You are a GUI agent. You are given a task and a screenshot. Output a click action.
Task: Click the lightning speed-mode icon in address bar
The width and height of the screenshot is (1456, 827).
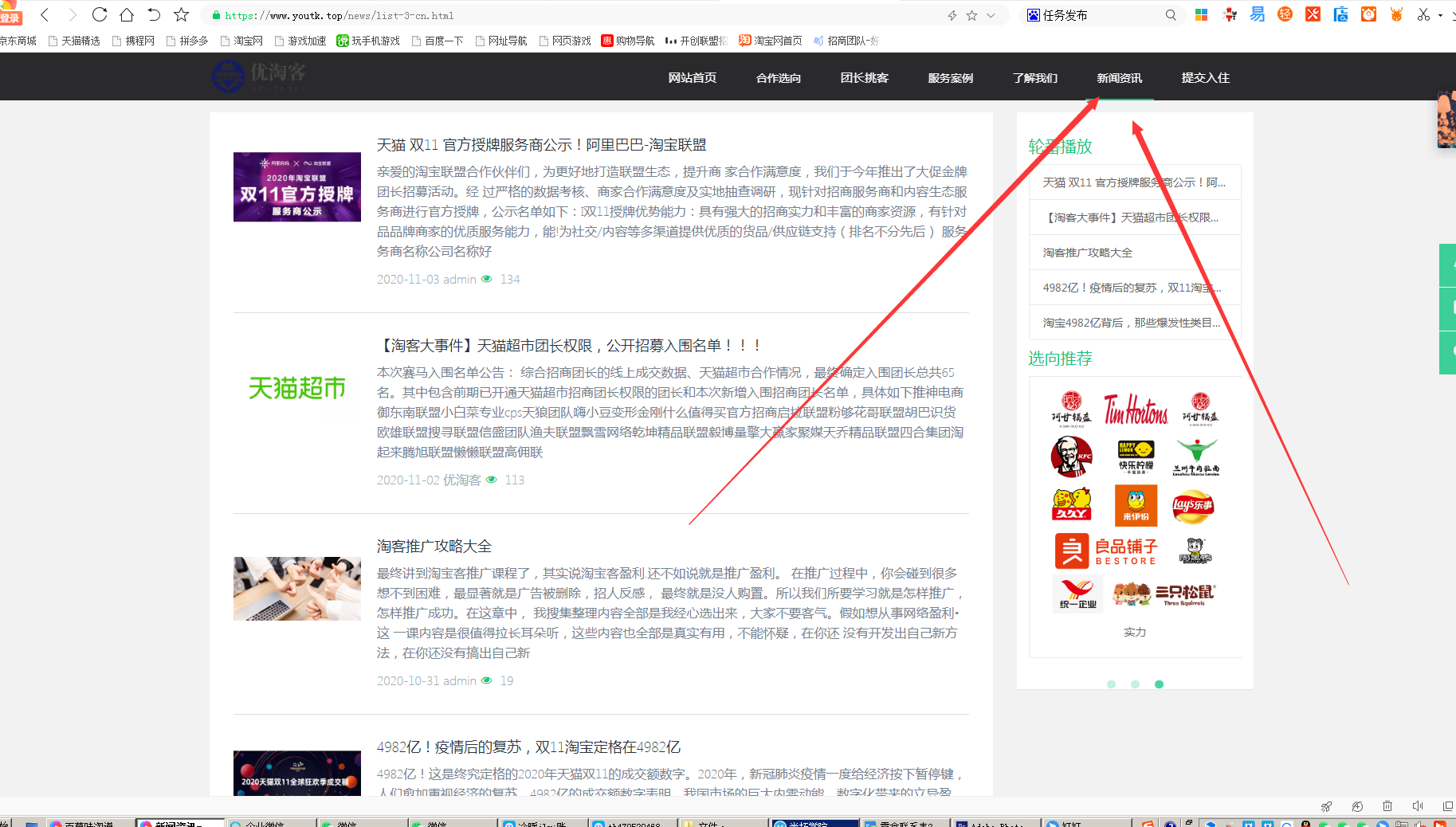pyautogui.click(x=952, y=15)
